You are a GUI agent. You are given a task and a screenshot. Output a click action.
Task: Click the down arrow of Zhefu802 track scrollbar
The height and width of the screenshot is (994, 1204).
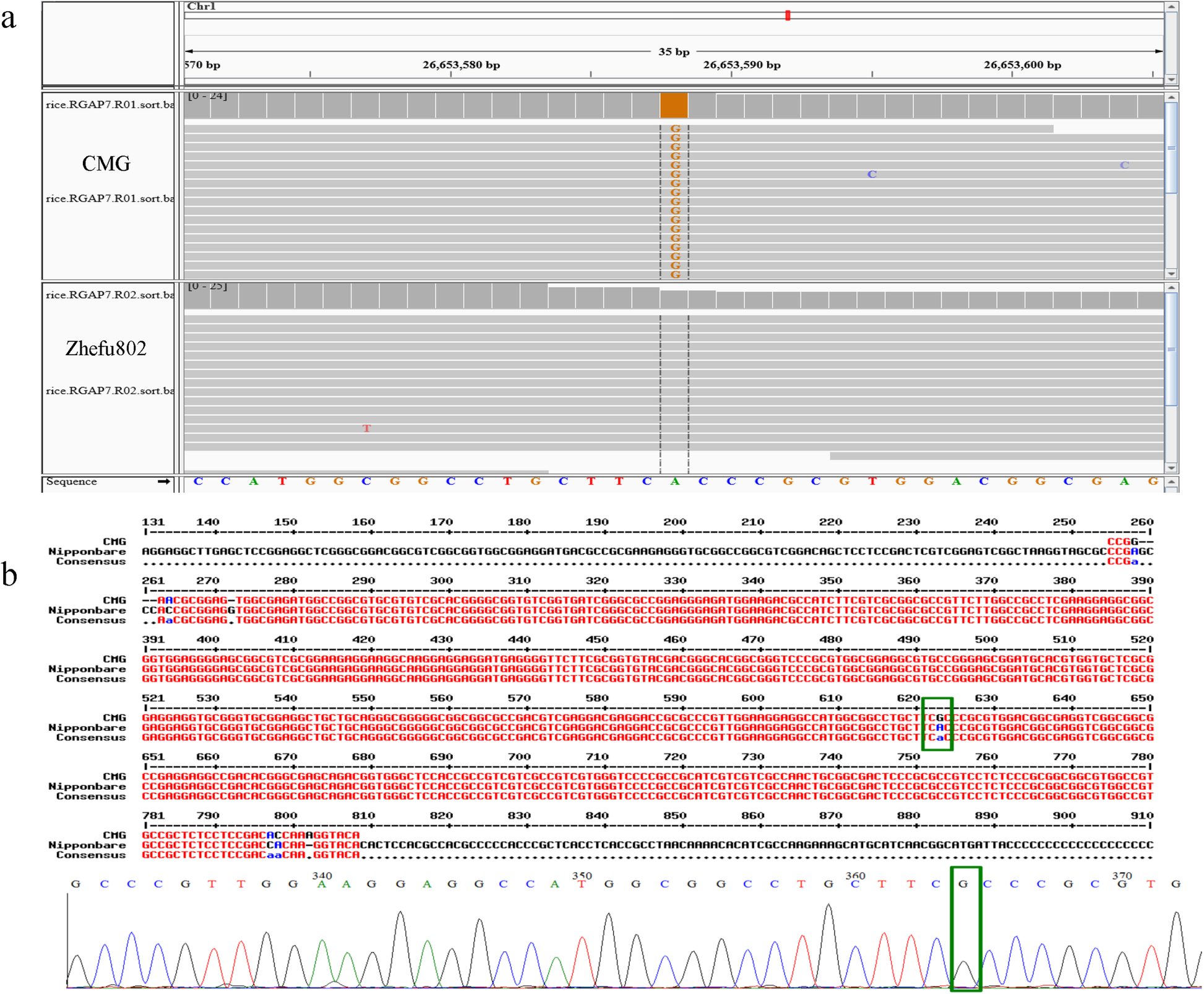pos(1171,468)
